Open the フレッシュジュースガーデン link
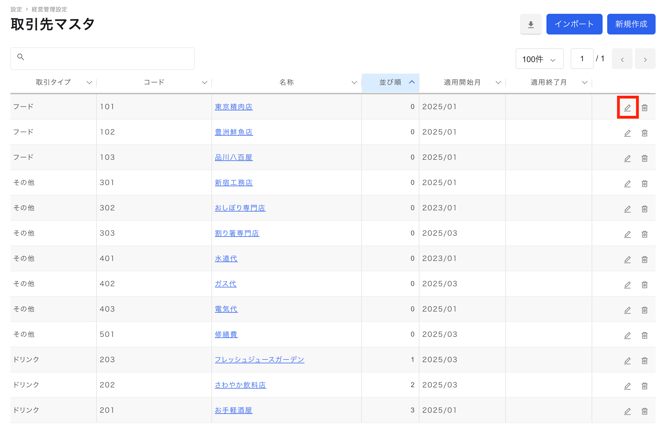 tap(259, 360)
